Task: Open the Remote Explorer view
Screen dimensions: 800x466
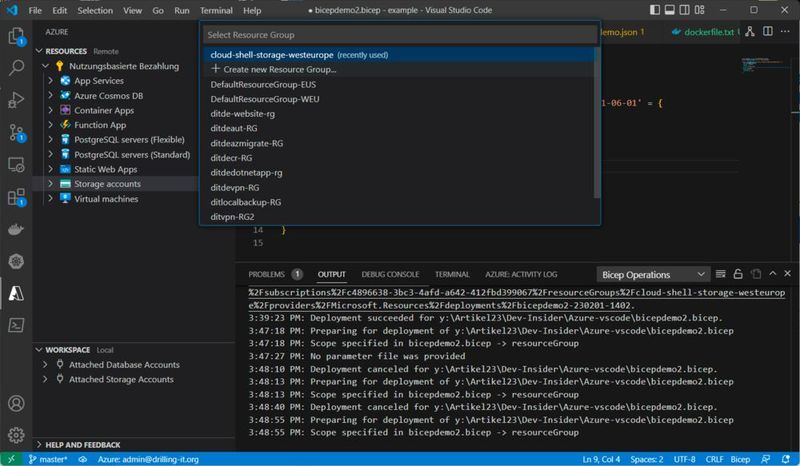Action: pyautogui.click(x=16, y=165)
